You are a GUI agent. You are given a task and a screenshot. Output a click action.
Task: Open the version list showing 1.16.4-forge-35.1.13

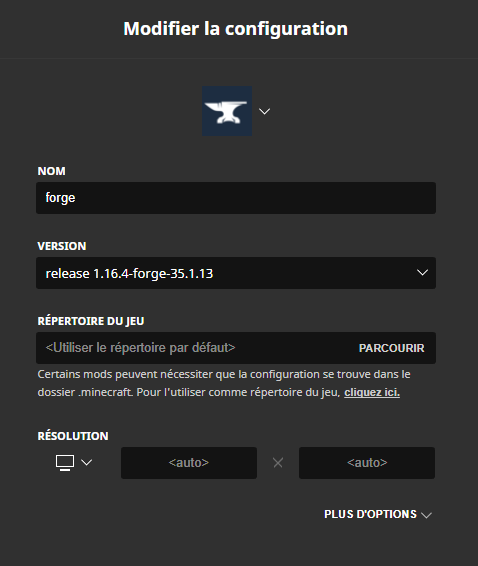(236, 273)
